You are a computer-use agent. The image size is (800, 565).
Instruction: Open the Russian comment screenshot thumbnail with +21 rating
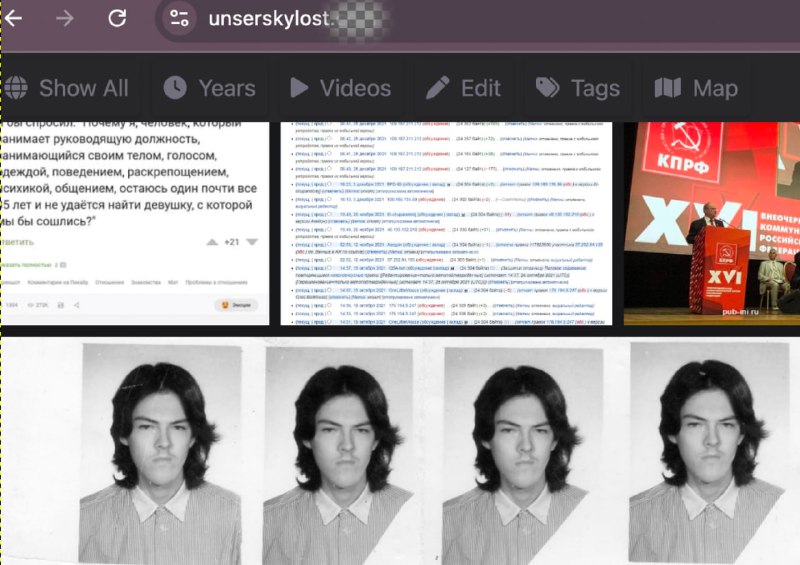coord(135,224)
